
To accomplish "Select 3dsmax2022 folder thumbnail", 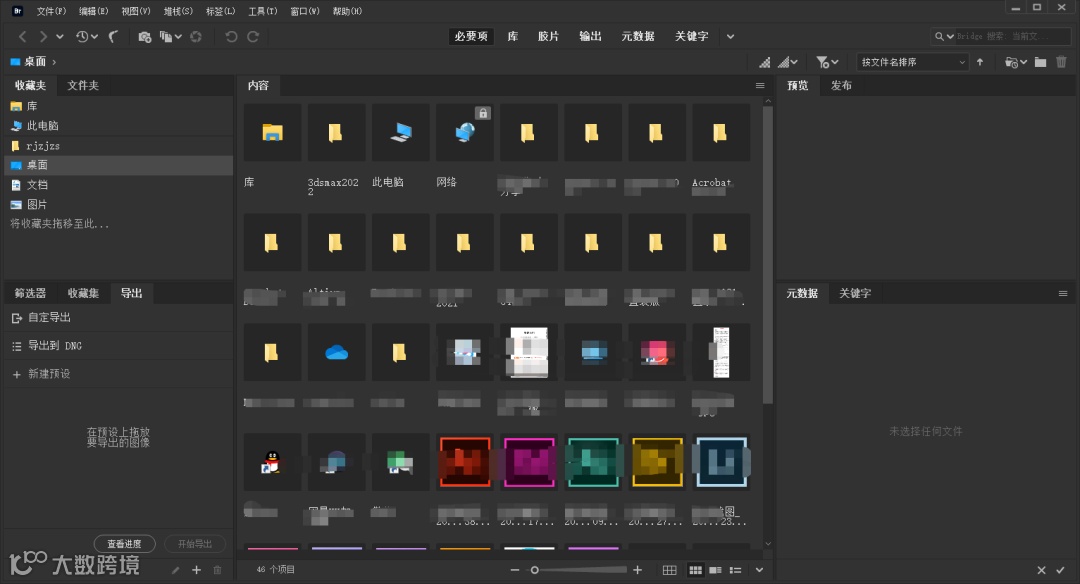I will 336,132.
